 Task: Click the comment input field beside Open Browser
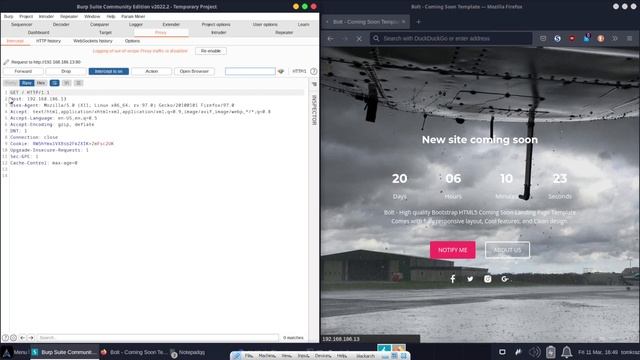pos(250,71)
